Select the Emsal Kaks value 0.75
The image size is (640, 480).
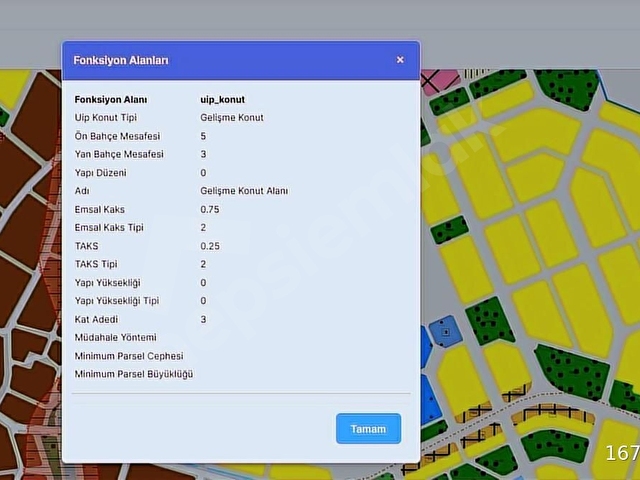click(210, 209)
